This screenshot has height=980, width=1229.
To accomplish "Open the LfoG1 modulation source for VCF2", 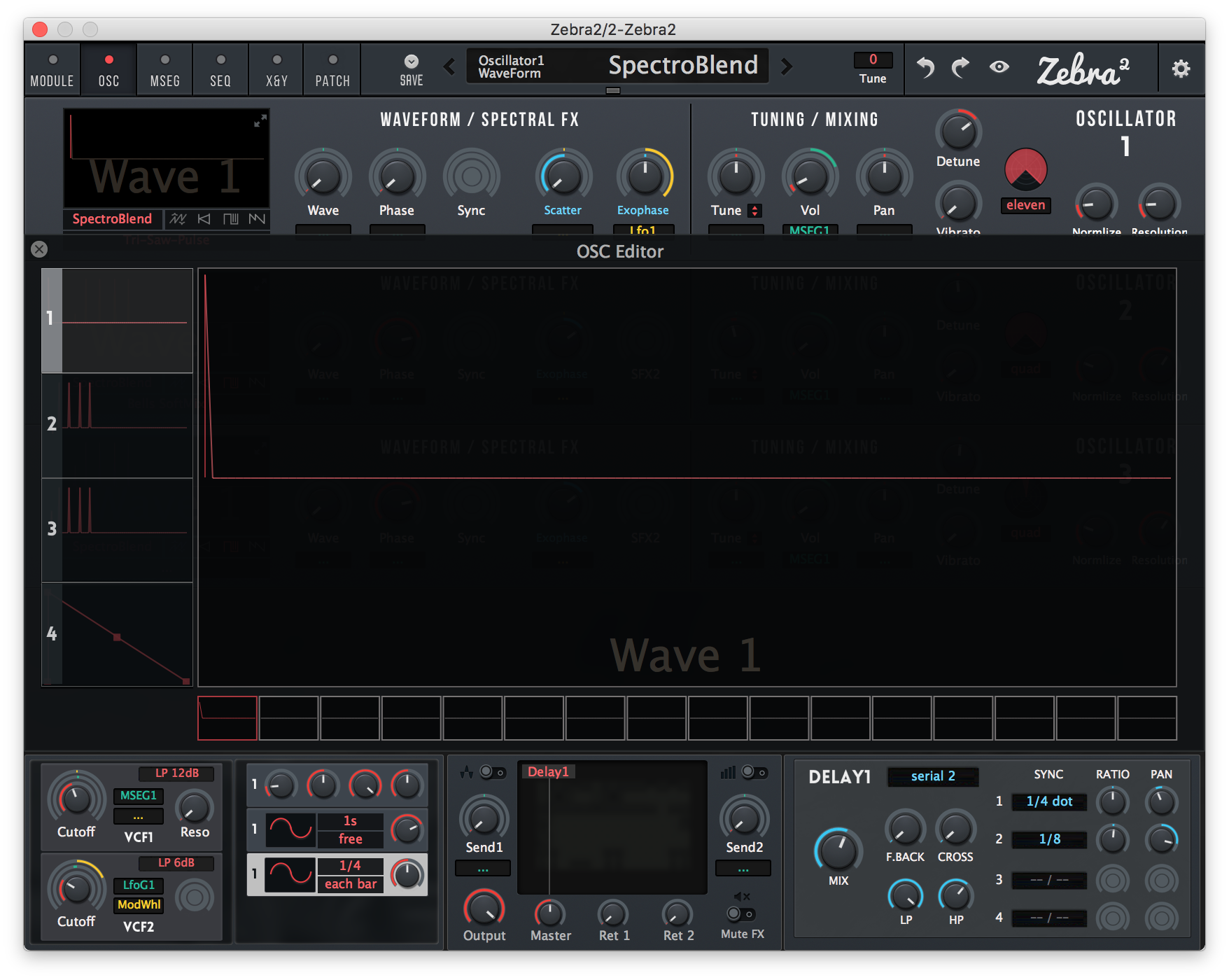I will point(138,885).
